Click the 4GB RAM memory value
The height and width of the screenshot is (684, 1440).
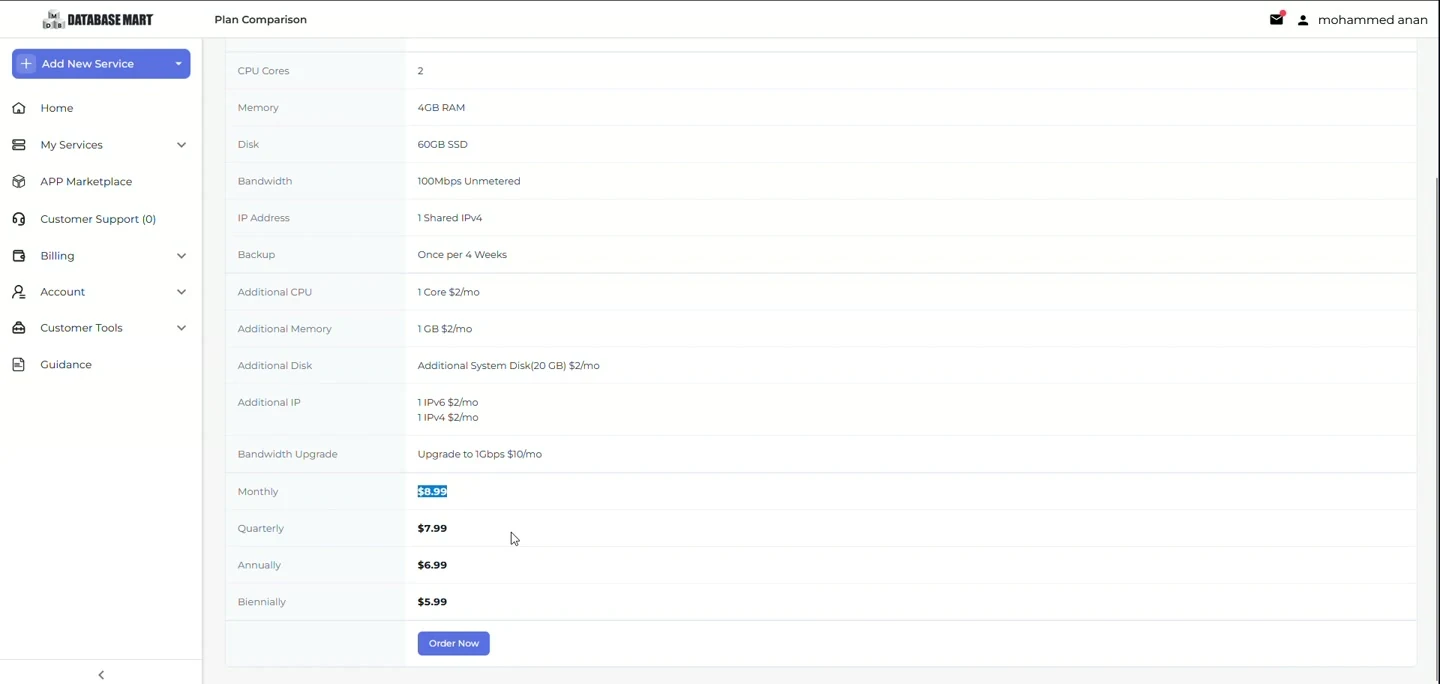tap(441, 108)
